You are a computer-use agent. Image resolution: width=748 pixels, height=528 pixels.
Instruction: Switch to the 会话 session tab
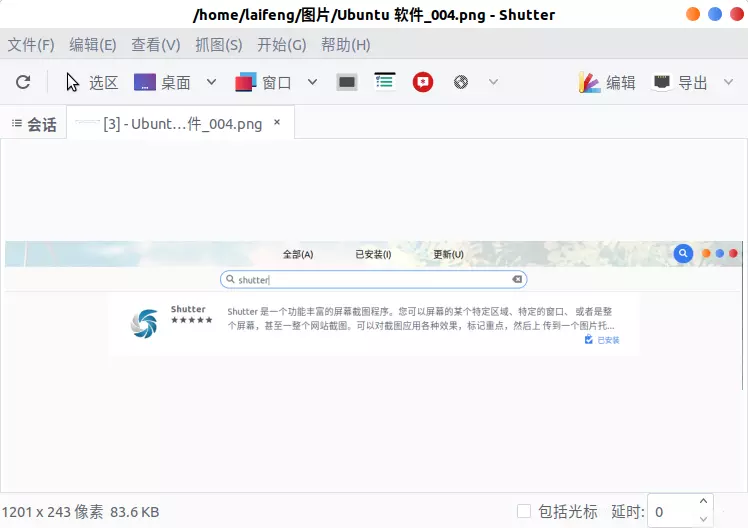point(33,124)
